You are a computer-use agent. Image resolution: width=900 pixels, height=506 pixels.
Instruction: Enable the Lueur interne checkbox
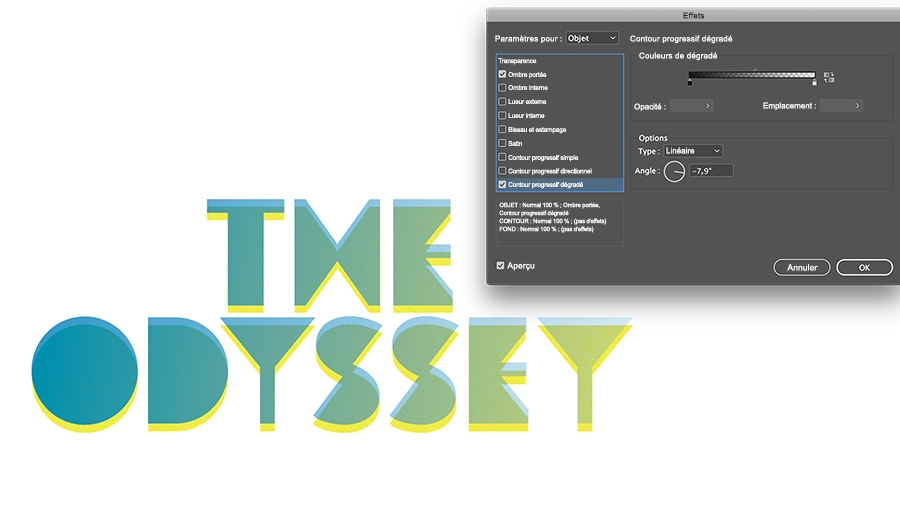(502, 115)
